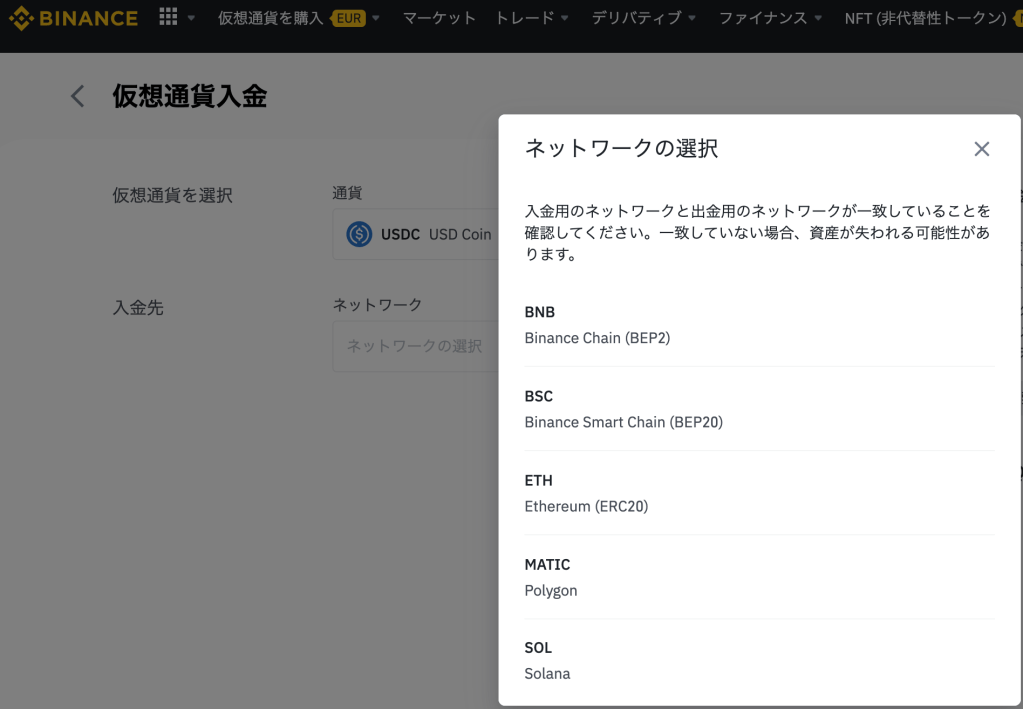The image size is (1023, 709).
Task: Open the ネットワークの選択 network field
Action: pyautogui.click(x=415, y=346)
